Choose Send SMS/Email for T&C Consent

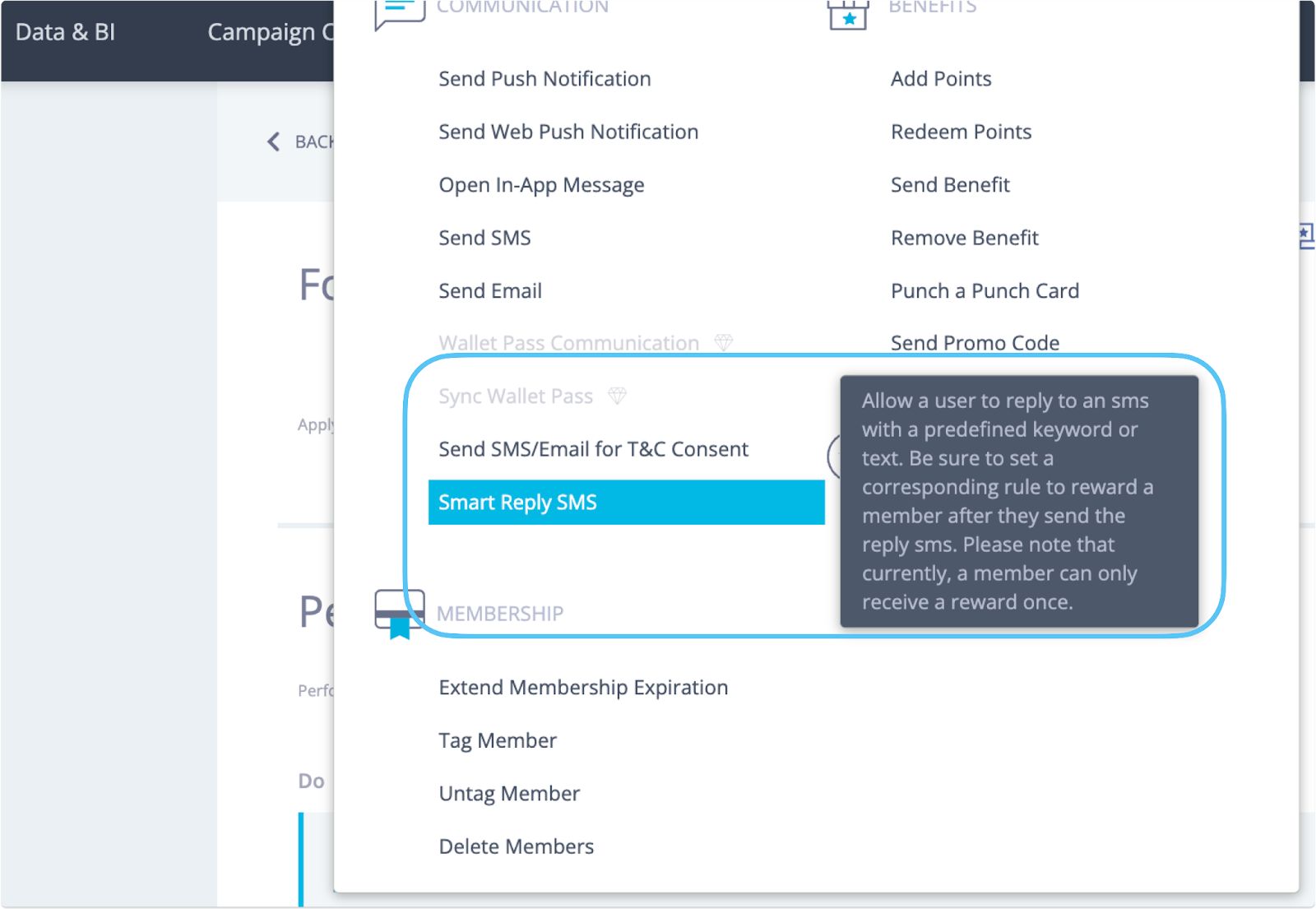pos(593,449)
